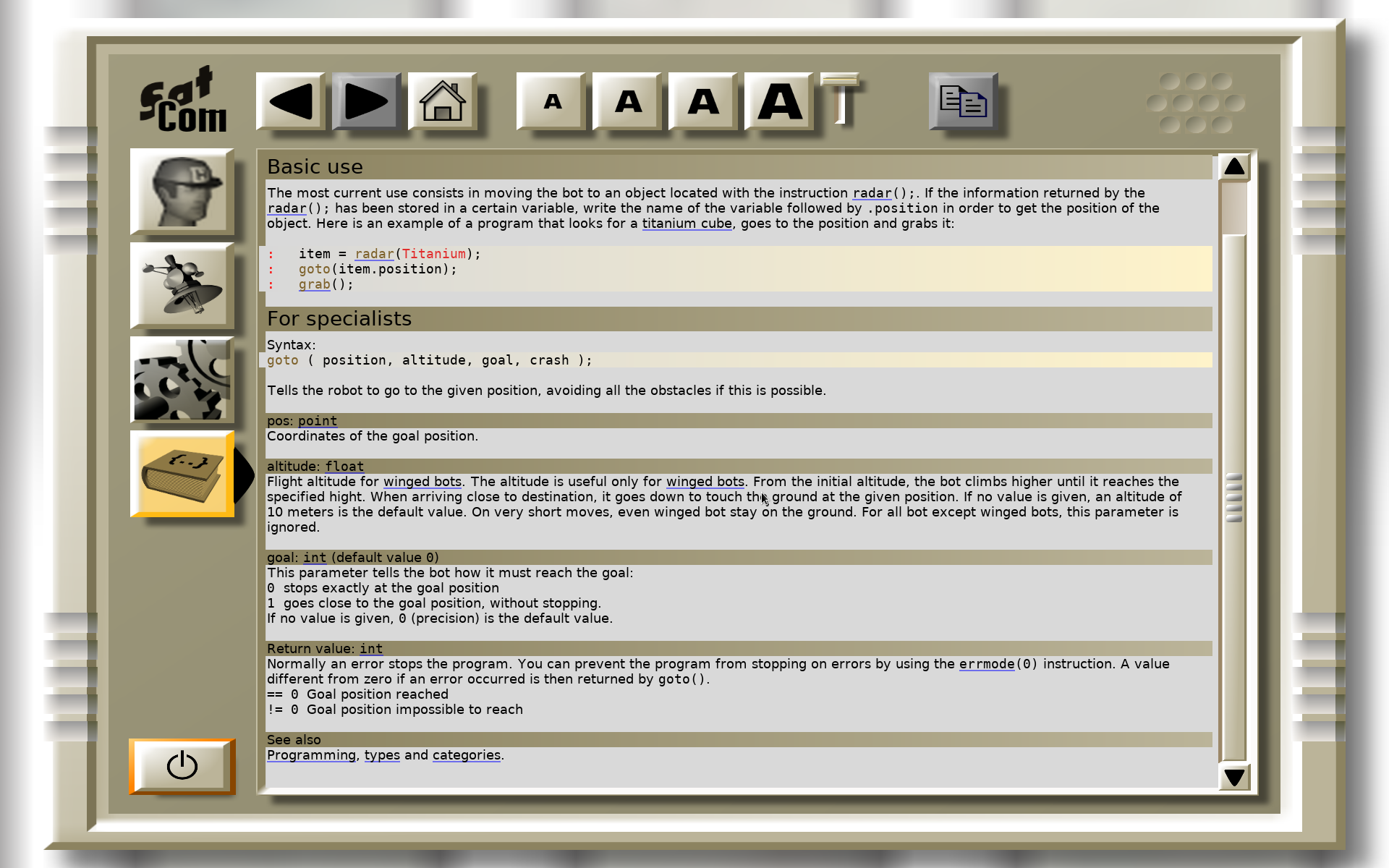Open the satellite report tab
This screenshot has width=1389, height=868.
[182, 286]
